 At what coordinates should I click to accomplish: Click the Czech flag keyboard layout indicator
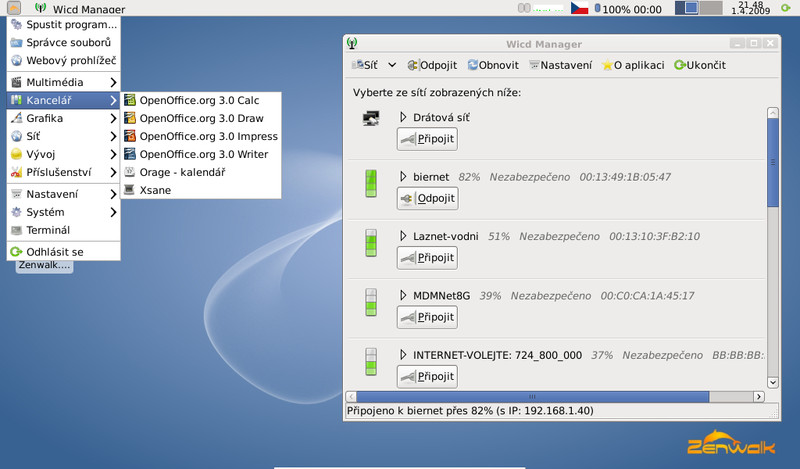tap(580, 8)
